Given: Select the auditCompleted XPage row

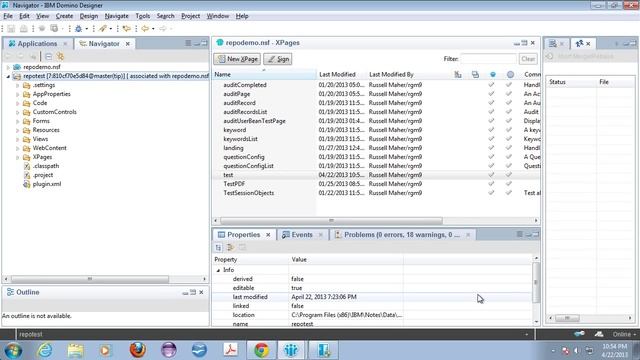Looking at the screenshot, I should tap(376, 85).
